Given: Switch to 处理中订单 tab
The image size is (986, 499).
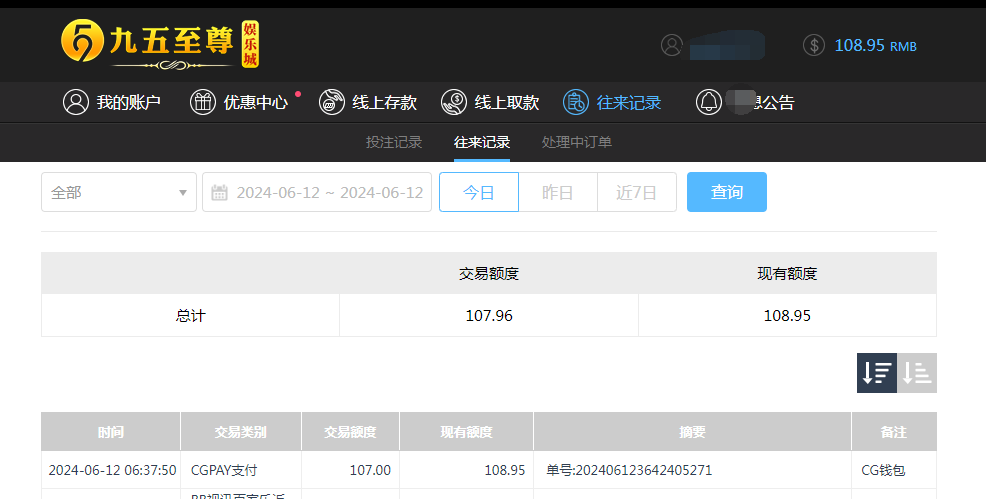Looking at the screenshot, I should [577, 142].
